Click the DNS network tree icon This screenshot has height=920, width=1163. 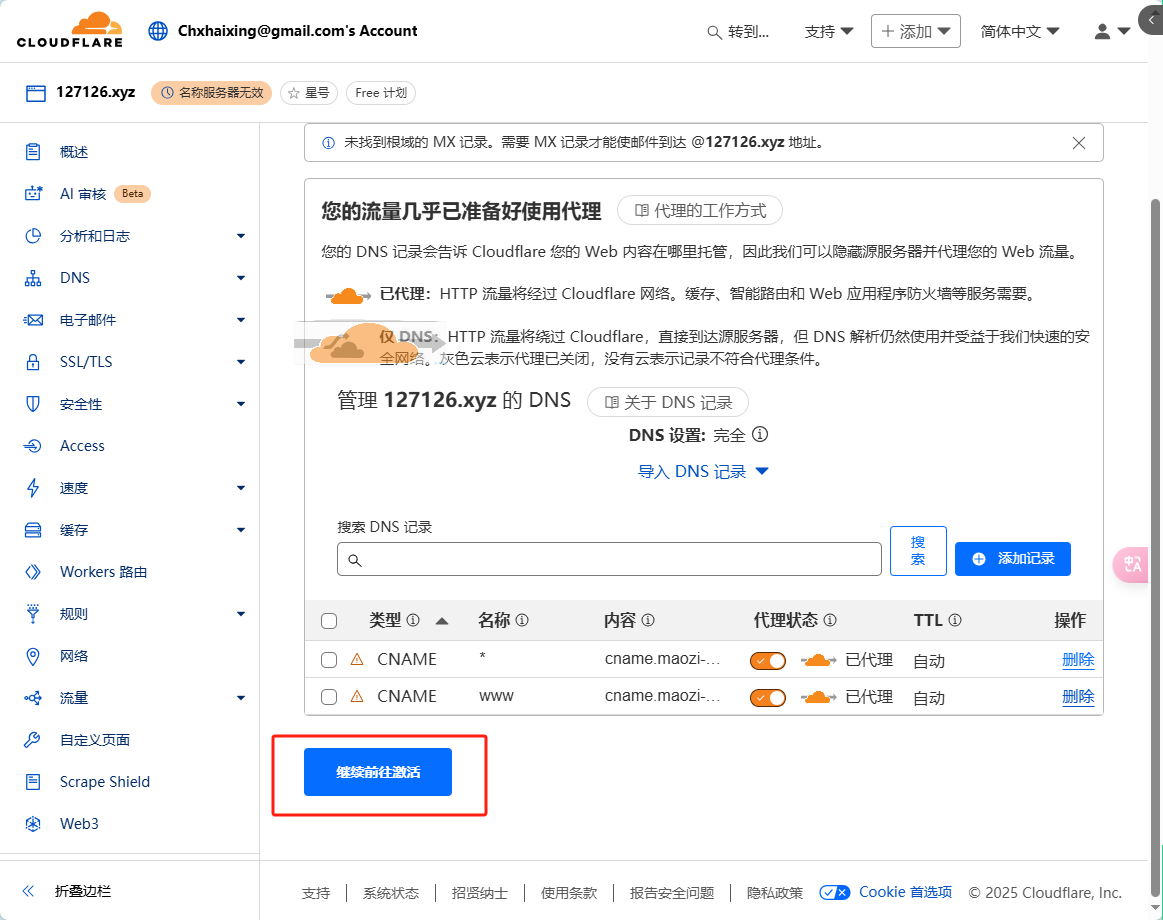click(33, 278)
